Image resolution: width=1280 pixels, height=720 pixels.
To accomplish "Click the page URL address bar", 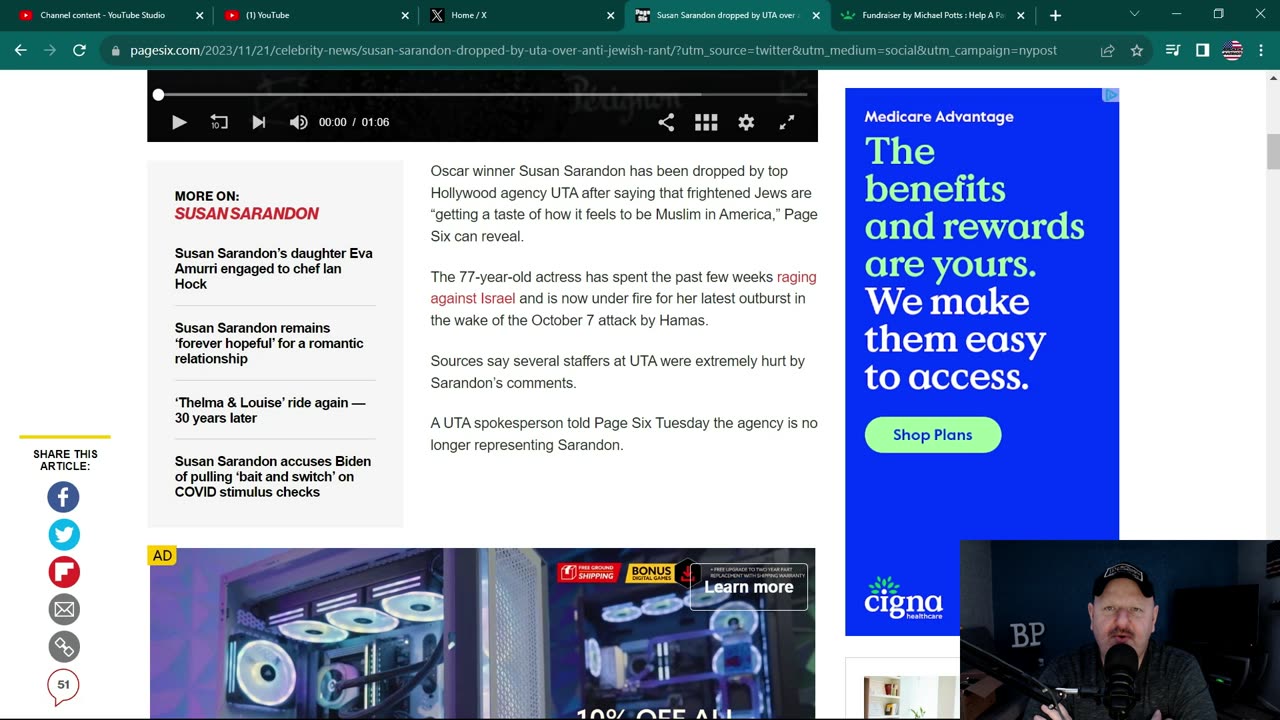I will tap(593, 50).
